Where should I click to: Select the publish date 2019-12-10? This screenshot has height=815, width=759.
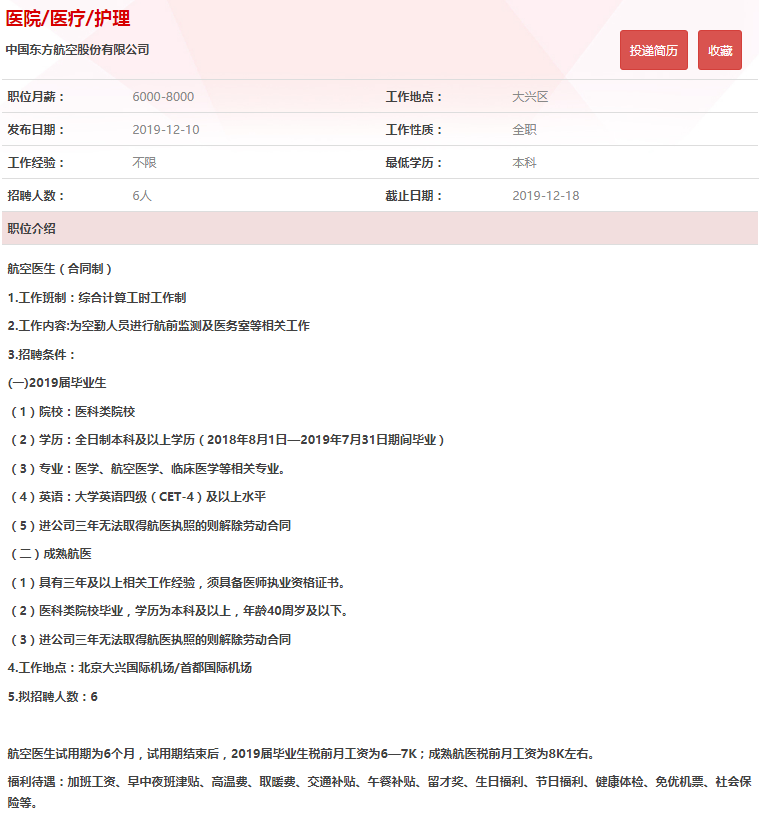(x=166, y=129)
